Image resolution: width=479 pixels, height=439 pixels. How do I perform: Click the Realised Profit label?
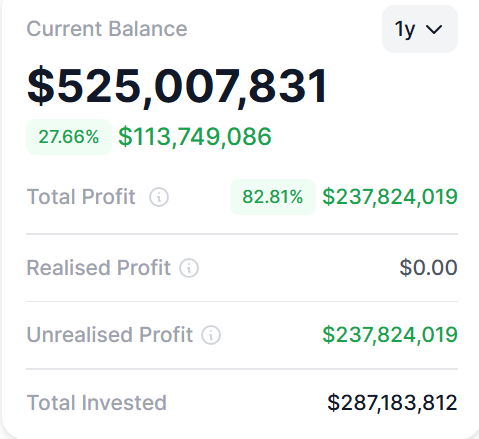click(99, 268)
